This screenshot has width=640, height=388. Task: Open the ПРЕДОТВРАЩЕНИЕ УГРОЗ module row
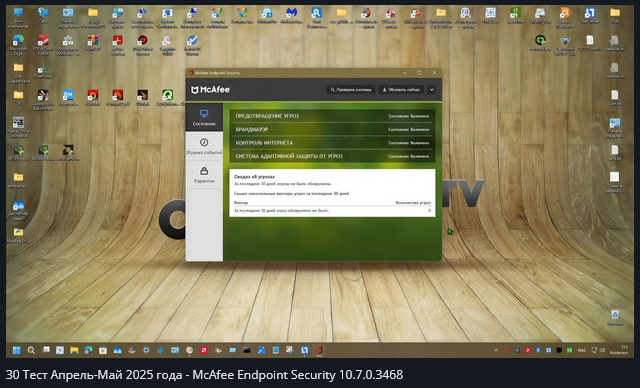[332, 116]
